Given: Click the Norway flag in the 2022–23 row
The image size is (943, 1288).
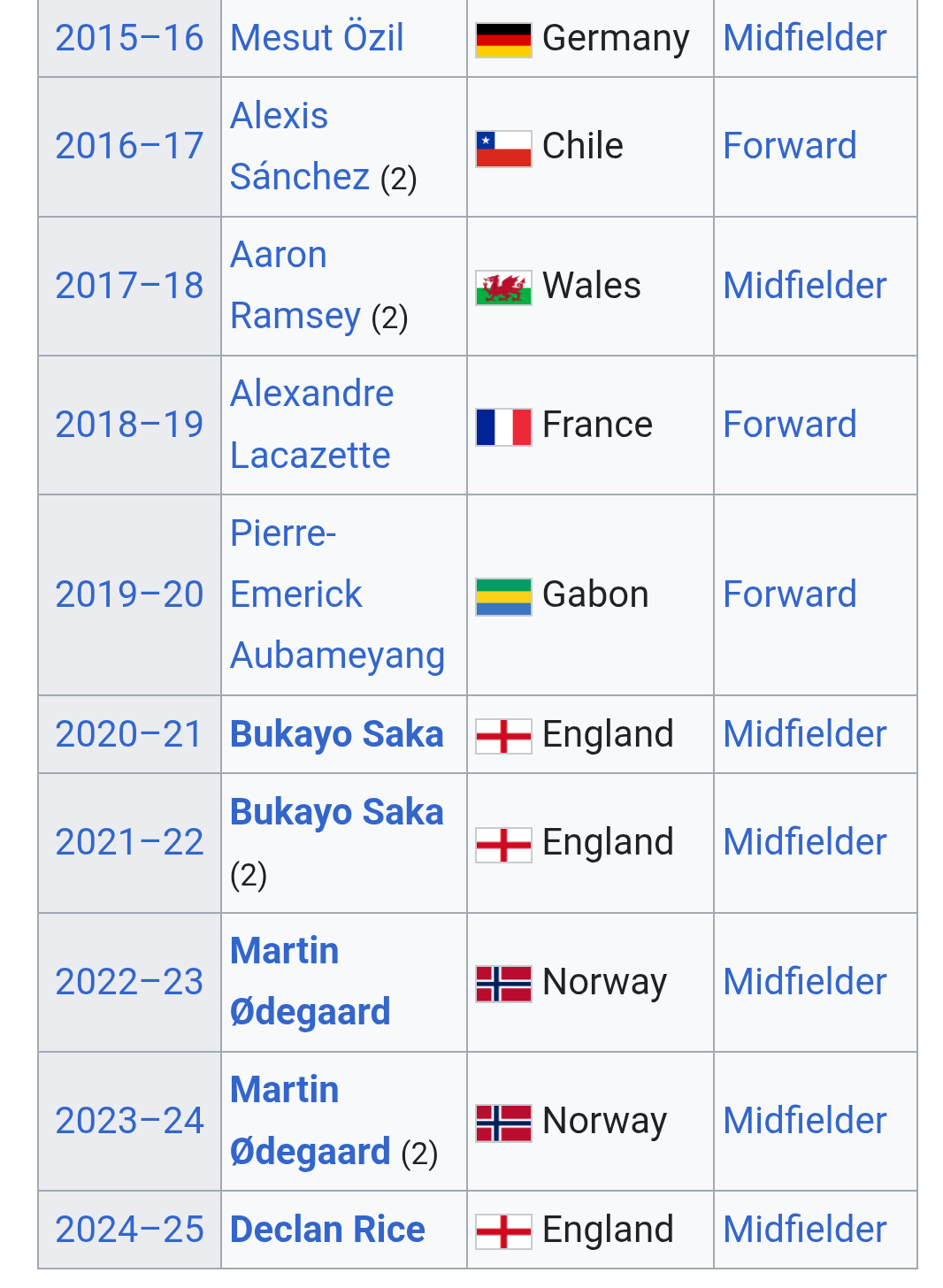Looking at the screenshot, I should coord(503,984).
